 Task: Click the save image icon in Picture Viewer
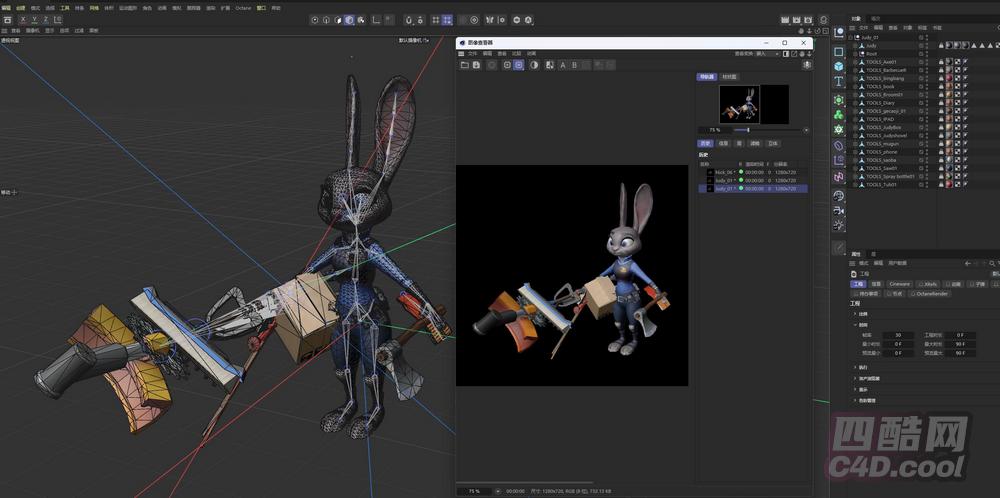tap(476, 65)
